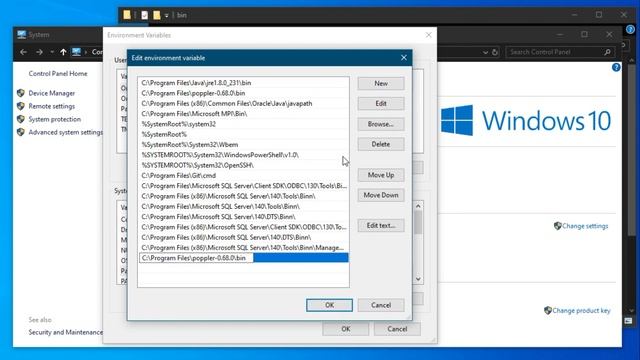This screenshot has height=360, width=640.
Task: Move the selected entry down
Action: point(381,195)
